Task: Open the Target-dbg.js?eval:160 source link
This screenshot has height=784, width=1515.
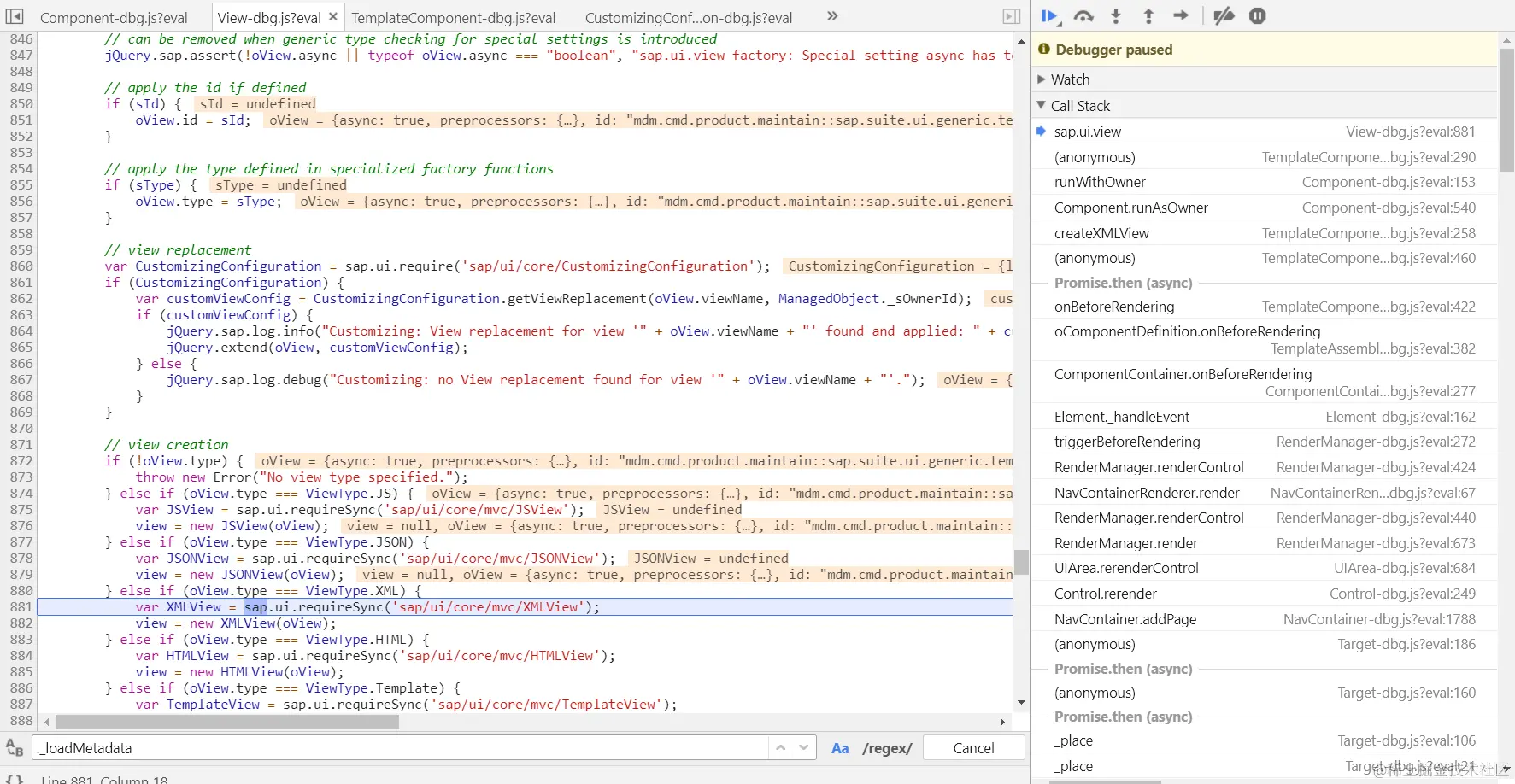Action: point(1406,693)
